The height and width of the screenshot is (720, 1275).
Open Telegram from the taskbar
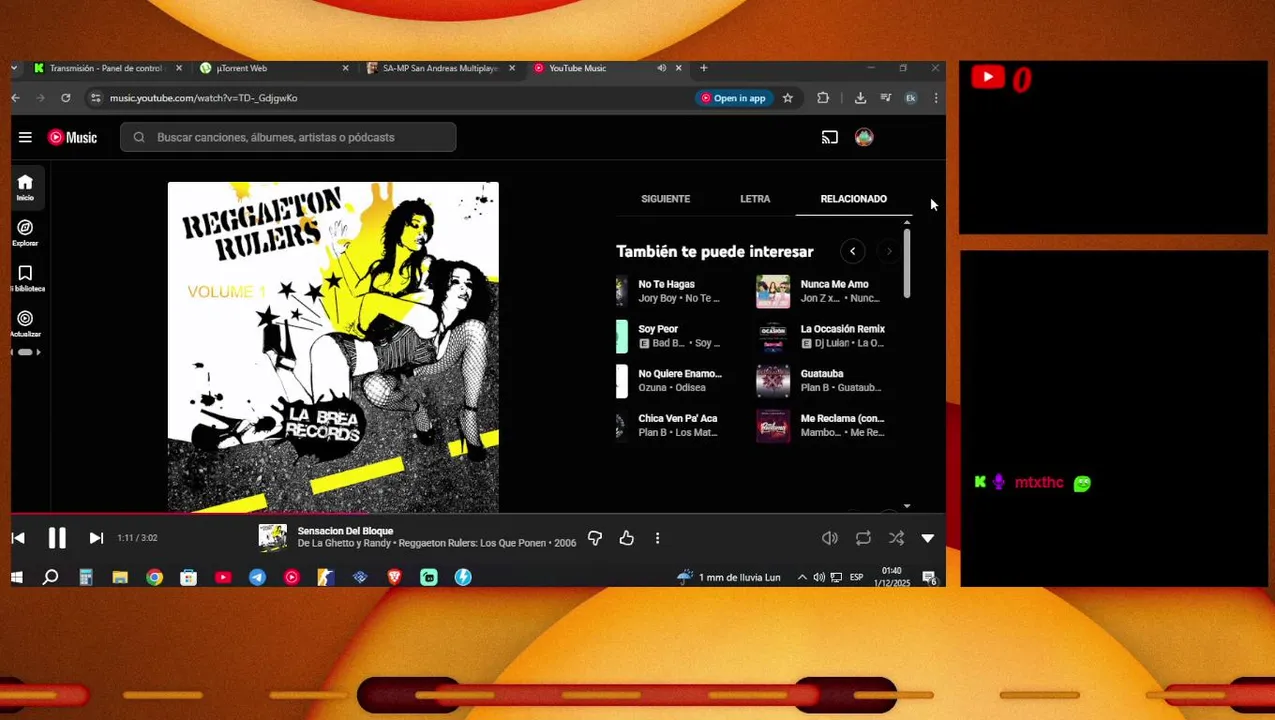pos(257,577)
